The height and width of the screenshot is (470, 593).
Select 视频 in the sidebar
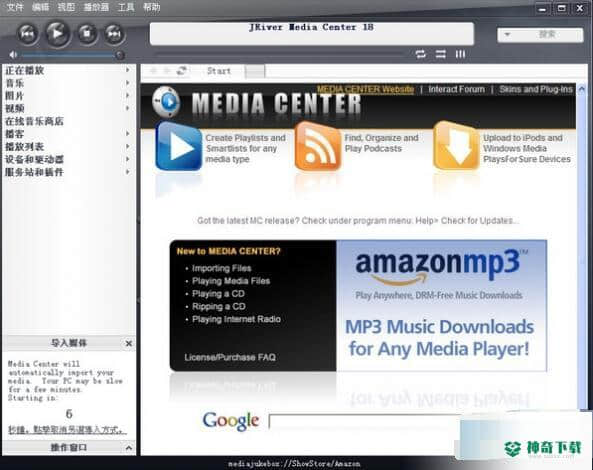(x=15, y=109)
